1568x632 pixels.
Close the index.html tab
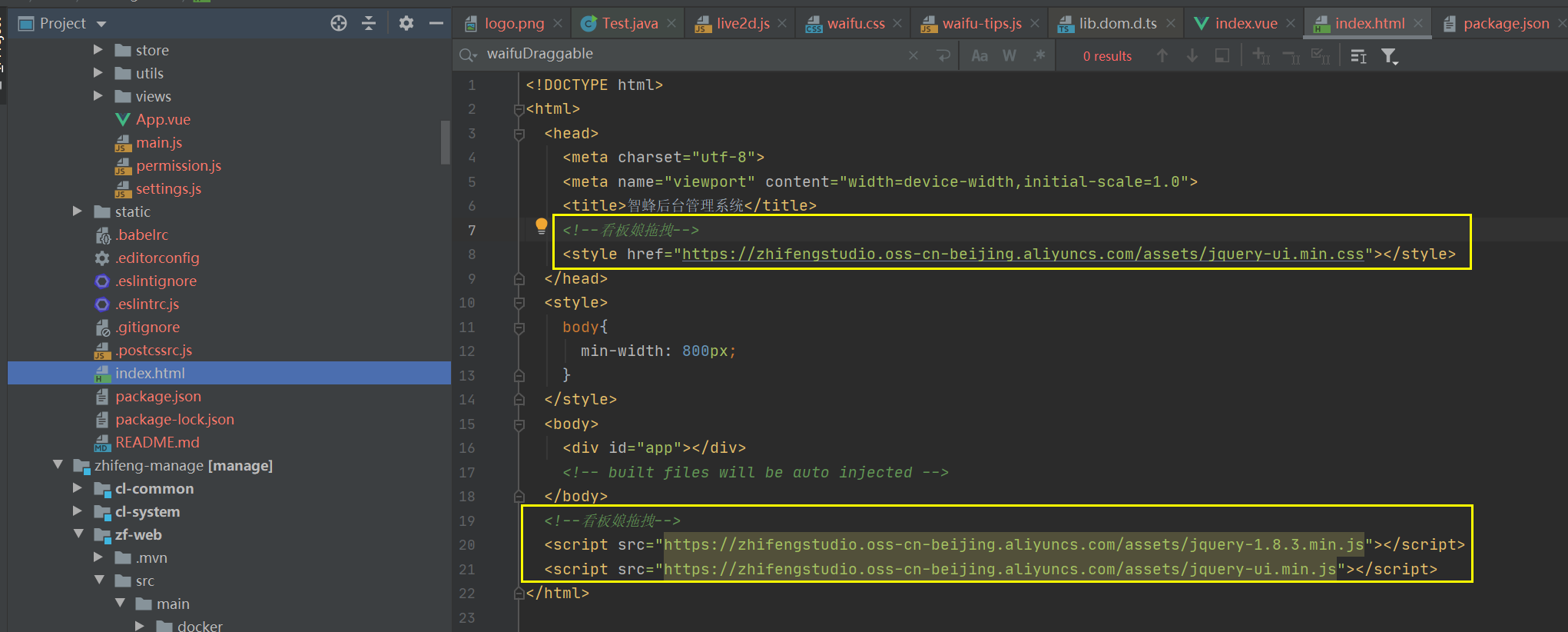[x=1418, y=24]
